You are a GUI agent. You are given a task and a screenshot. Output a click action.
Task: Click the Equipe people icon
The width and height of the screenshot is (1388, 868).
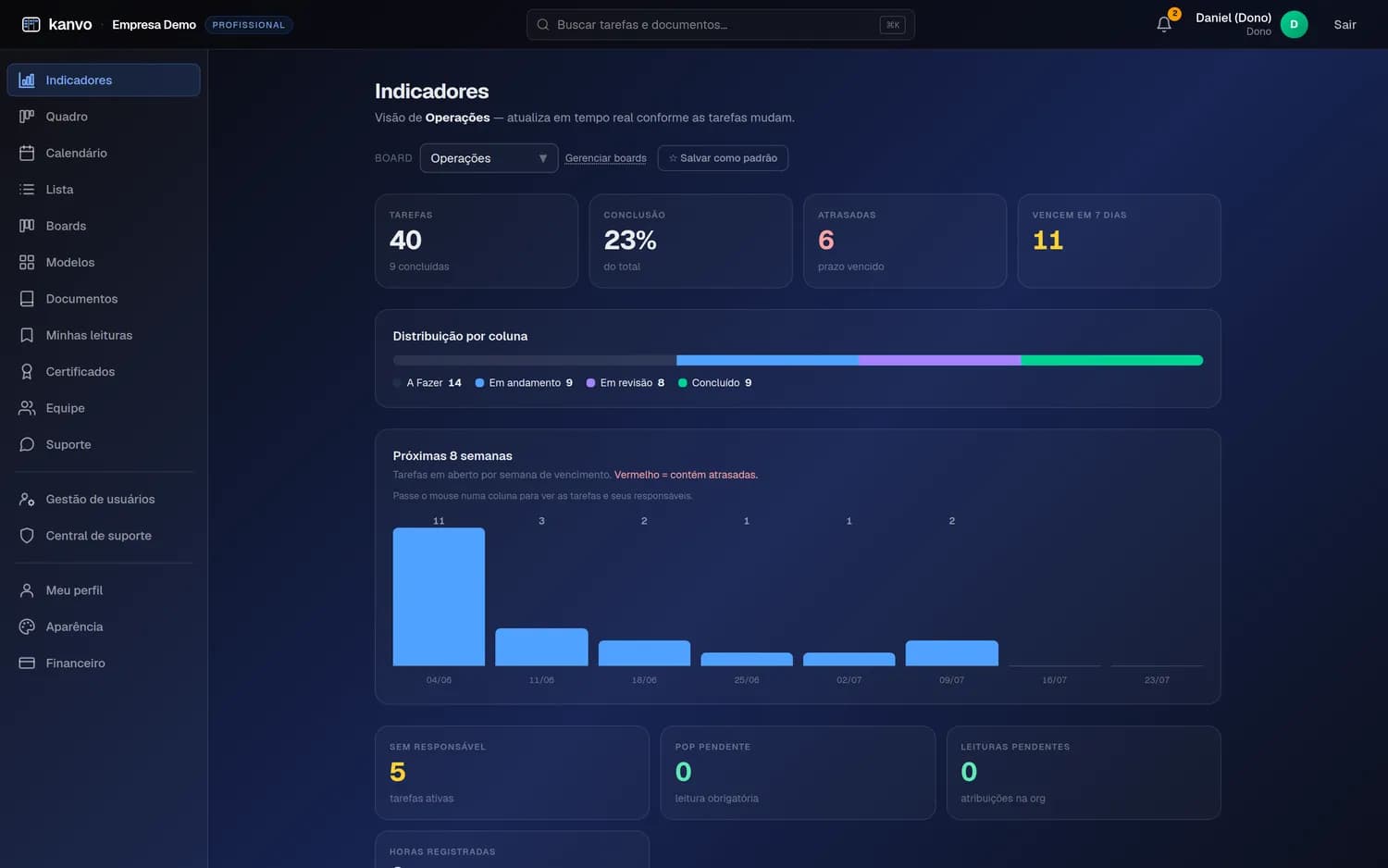(27, 408)
